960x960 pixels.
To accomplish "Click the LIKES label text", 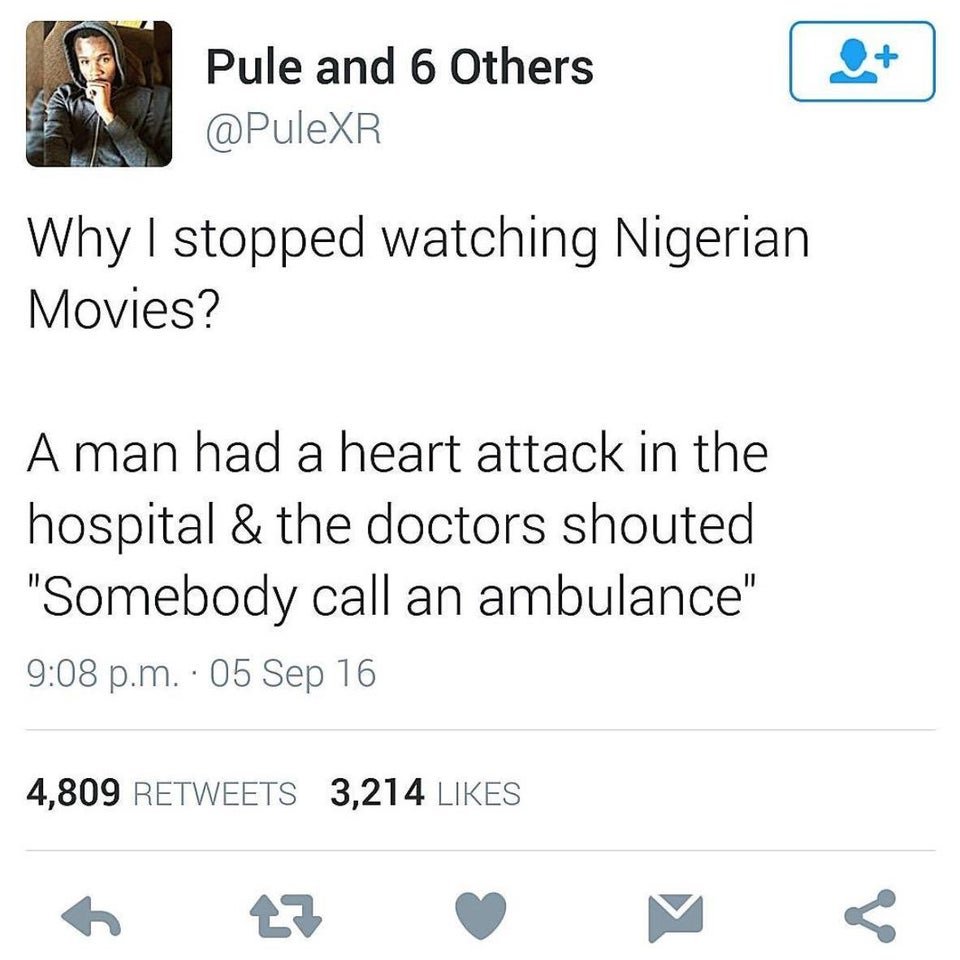I will 479,793.
